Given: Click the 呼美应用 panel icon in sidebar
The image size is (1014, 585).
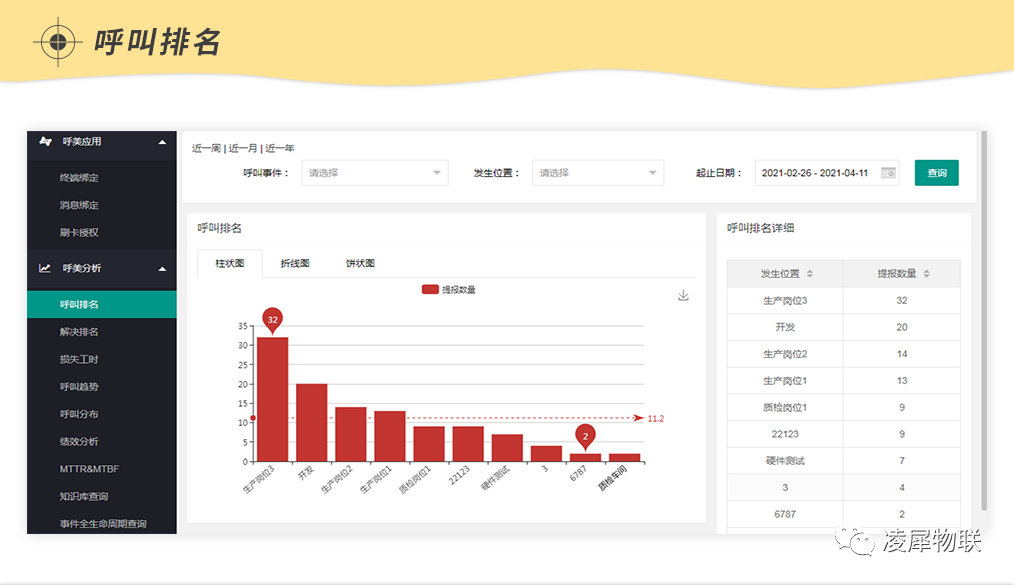Looking at the screenshot, I should coord(43,142).
